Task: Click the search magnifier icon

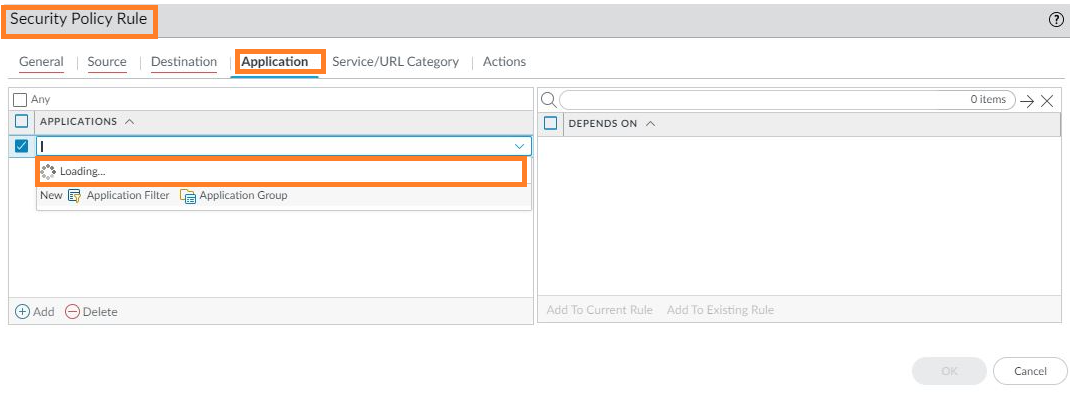Action: pyautogui.click(x=548, y=100)
